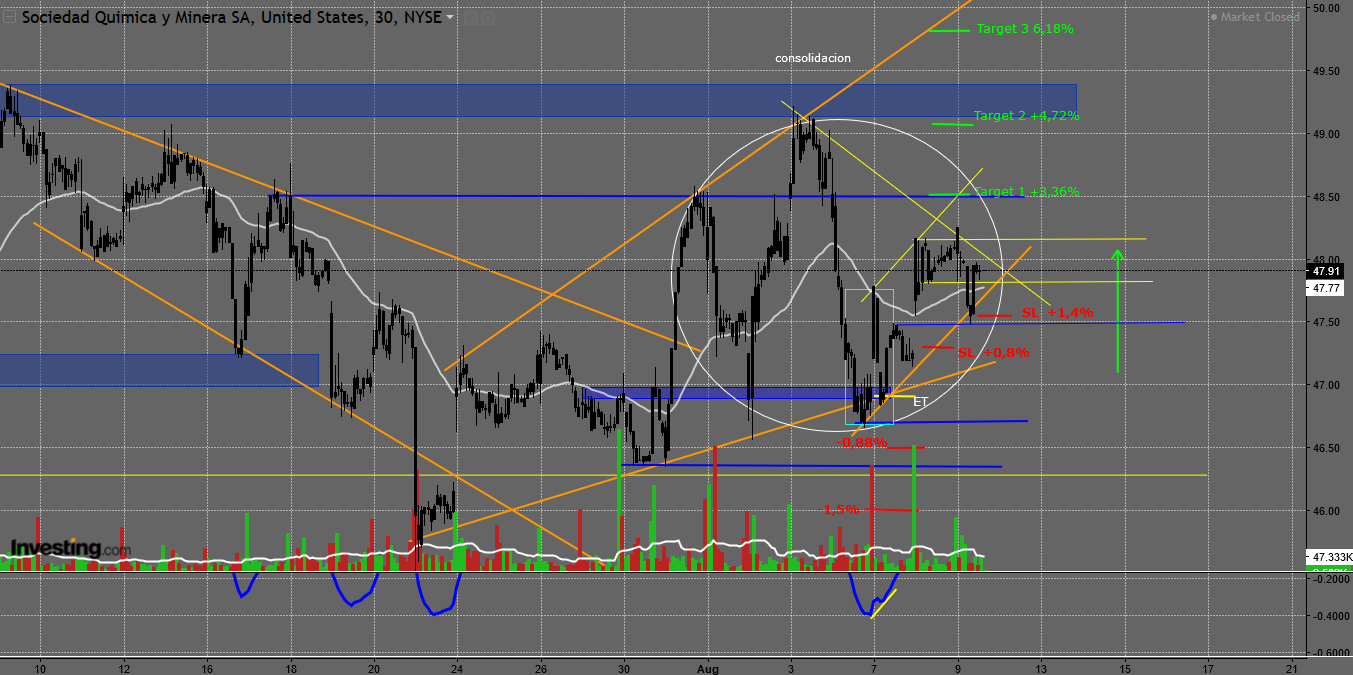Click the 12 date on the time axis

tap(123, 667)
